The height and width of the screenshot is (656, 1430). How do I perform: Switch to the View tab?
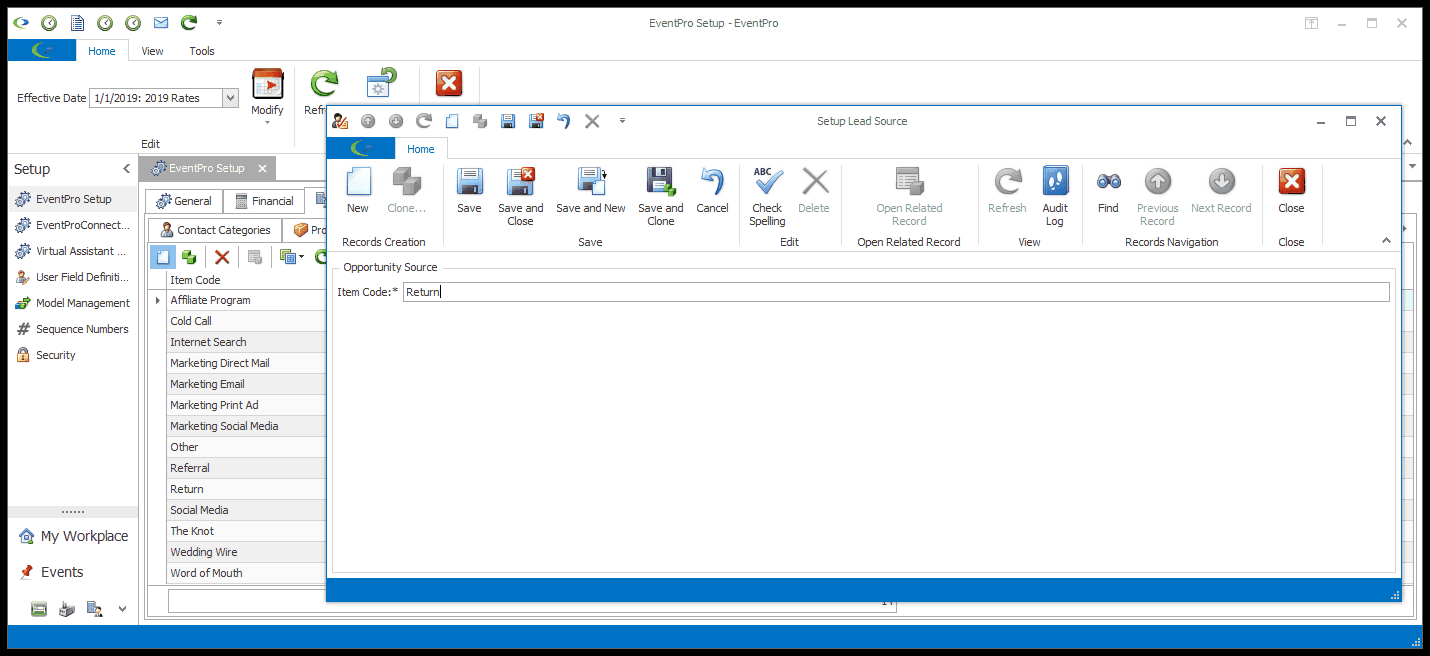[152, 51]
